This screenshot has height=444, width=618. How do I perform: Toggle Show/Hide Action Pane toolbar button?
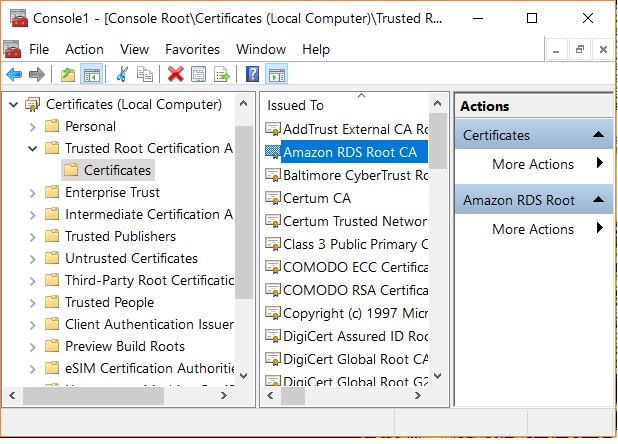(x=277, y=74)
